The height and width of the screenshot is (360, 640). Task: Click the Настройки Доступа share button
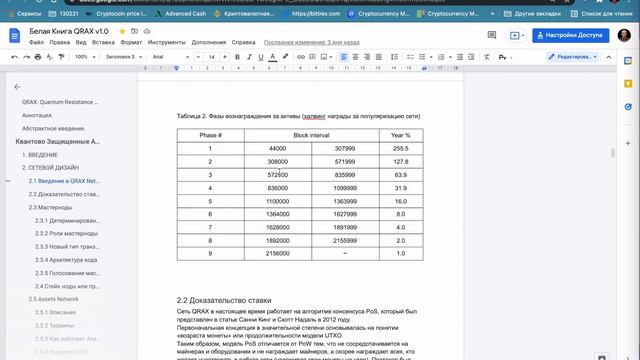tap(571, 36)
